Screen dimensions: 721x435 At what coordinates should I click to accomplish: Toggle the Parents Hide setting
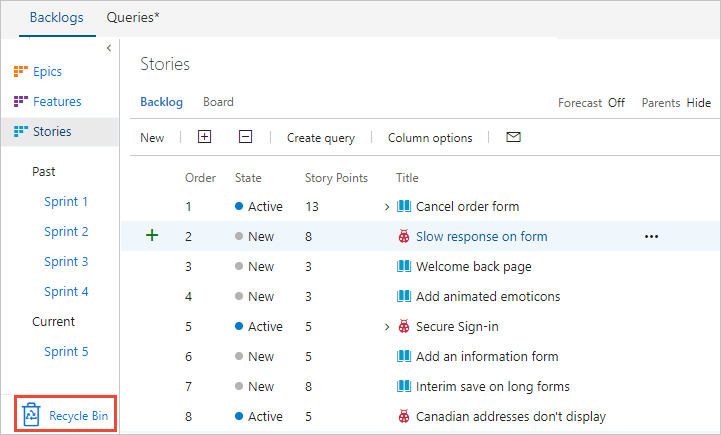(x=676, y=103)
